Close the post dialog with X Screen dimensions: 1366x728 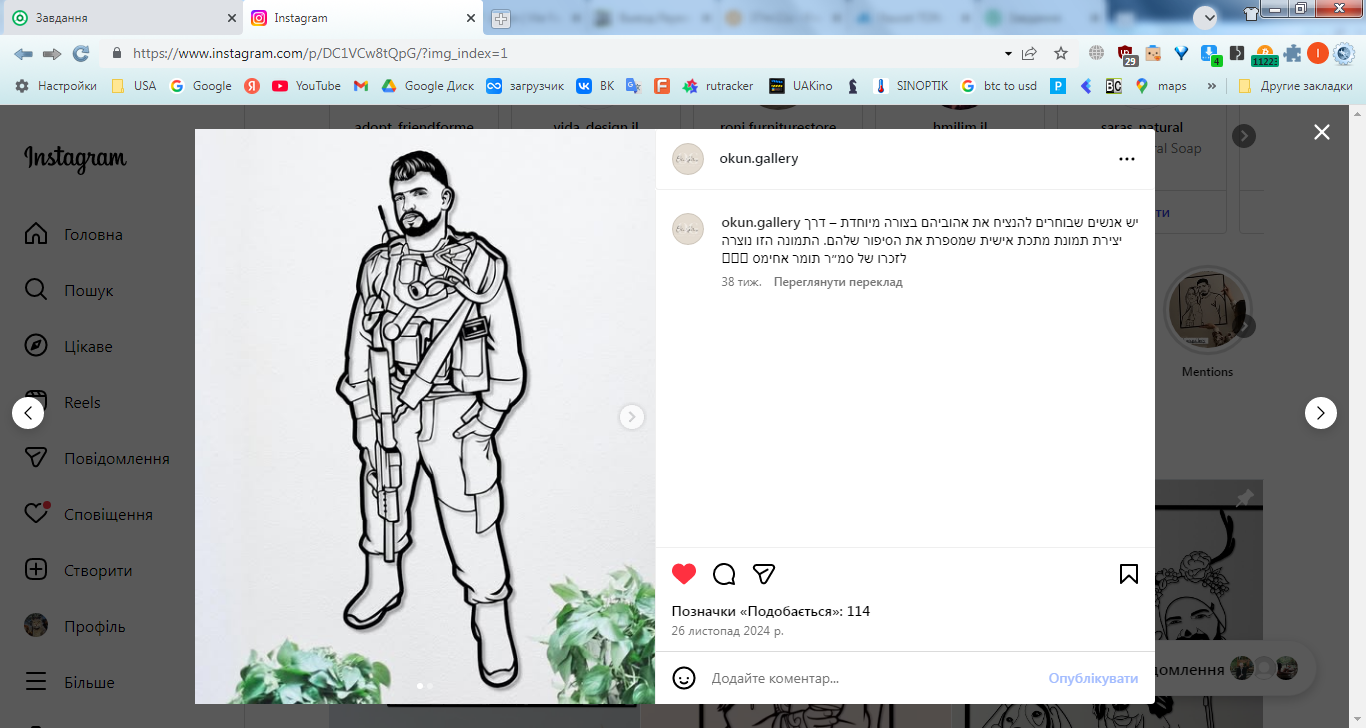[x=1322, y=132]
